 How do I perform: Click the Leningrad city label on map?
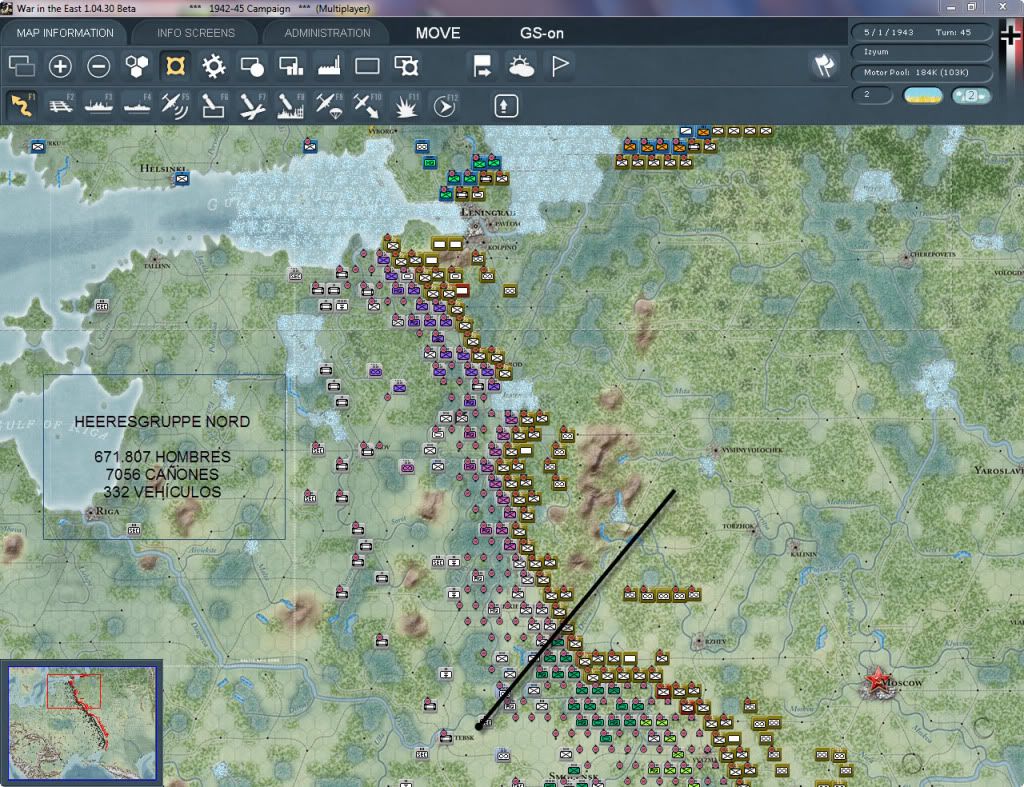488,212
